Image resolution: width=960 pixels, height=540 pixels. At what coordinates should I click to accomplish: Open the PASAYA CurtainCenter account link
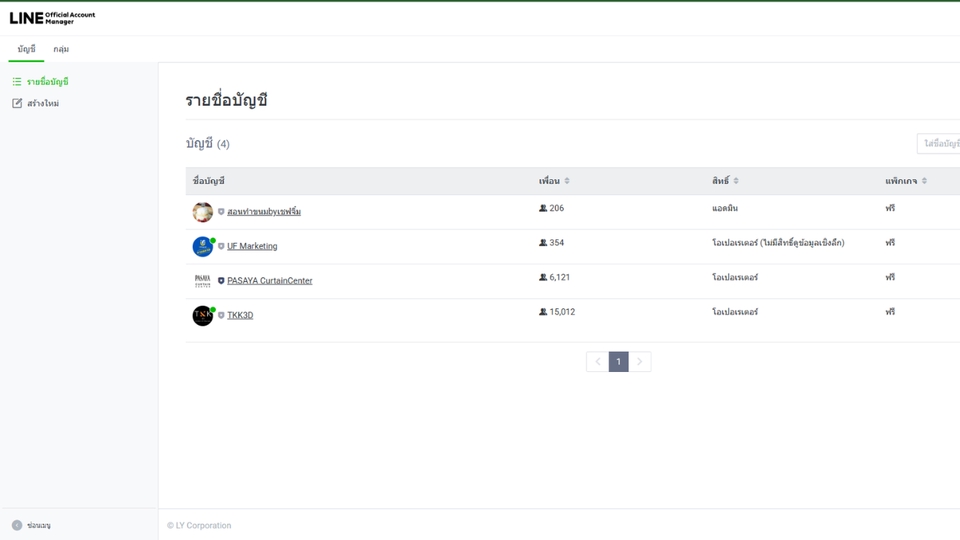click(x=269, y=280)
